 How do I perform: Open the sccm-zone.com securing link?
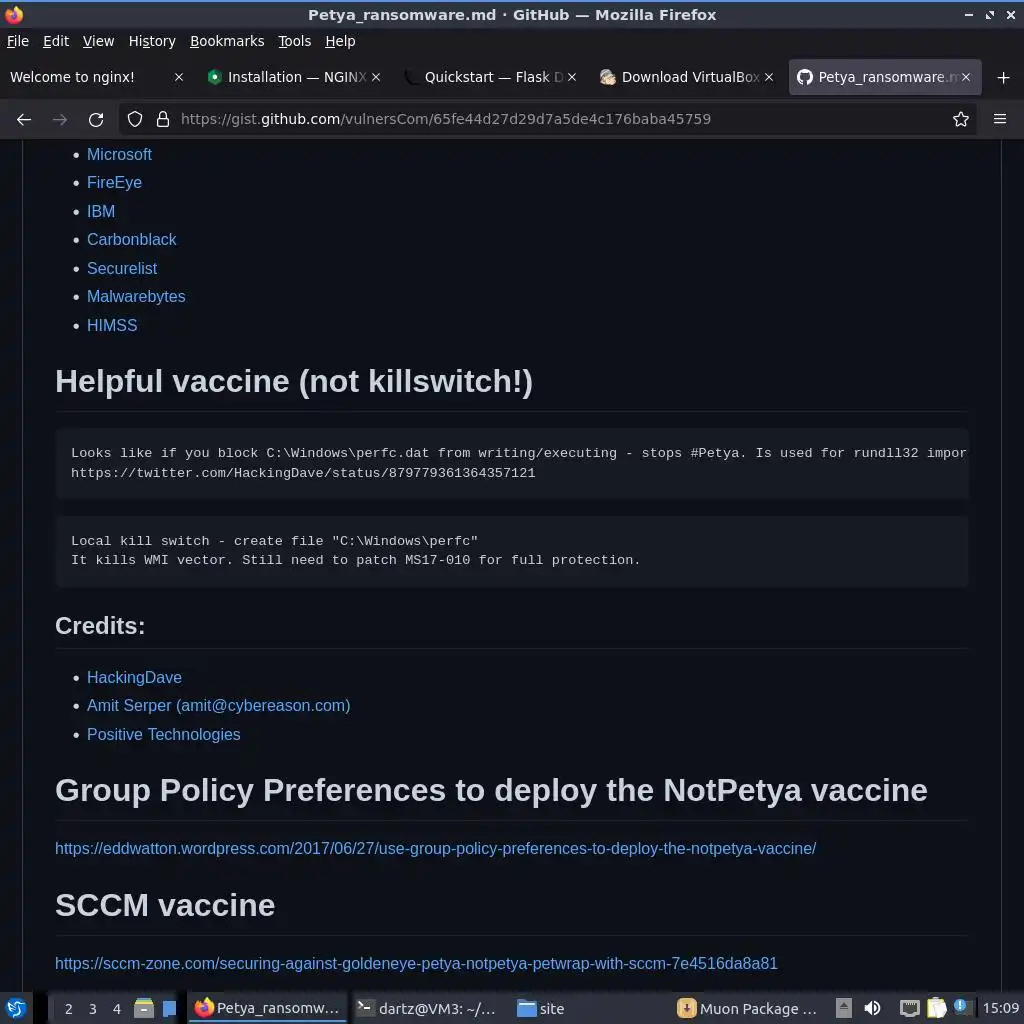coord(416,963)
